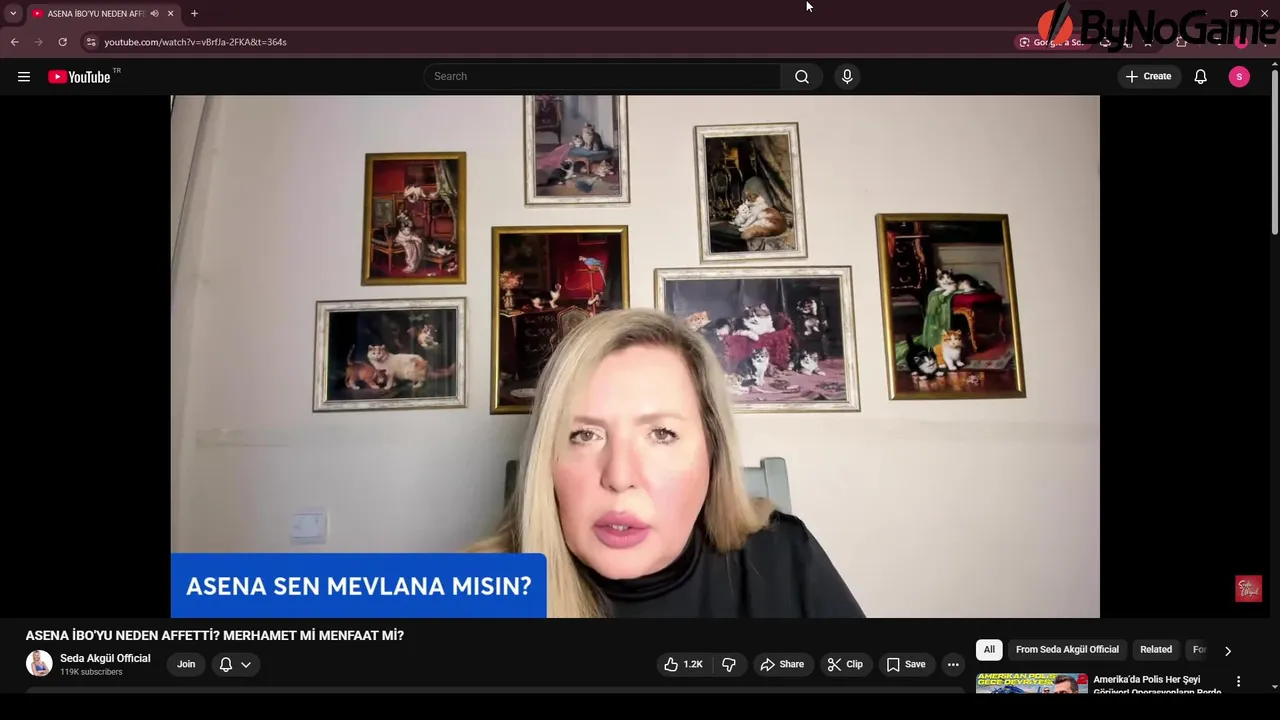Click the Seda Akgül channel watermark in the player
Image resolution: width=1280 pixels, height=720 pixels.
pos(1248,589)
